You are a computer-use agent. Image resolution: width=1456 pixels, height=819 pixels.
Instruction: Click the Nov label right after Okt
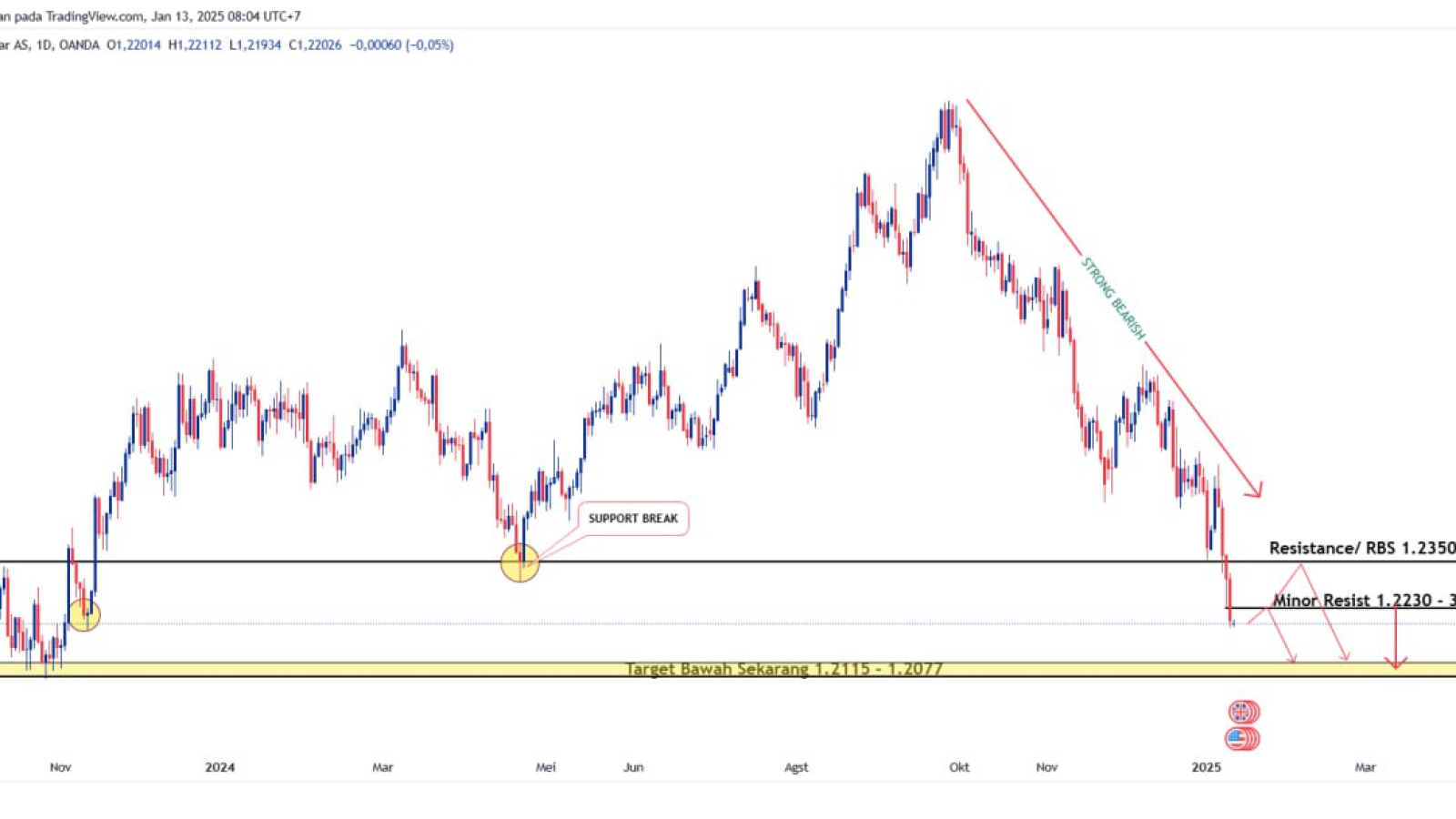click(1047, 767)
